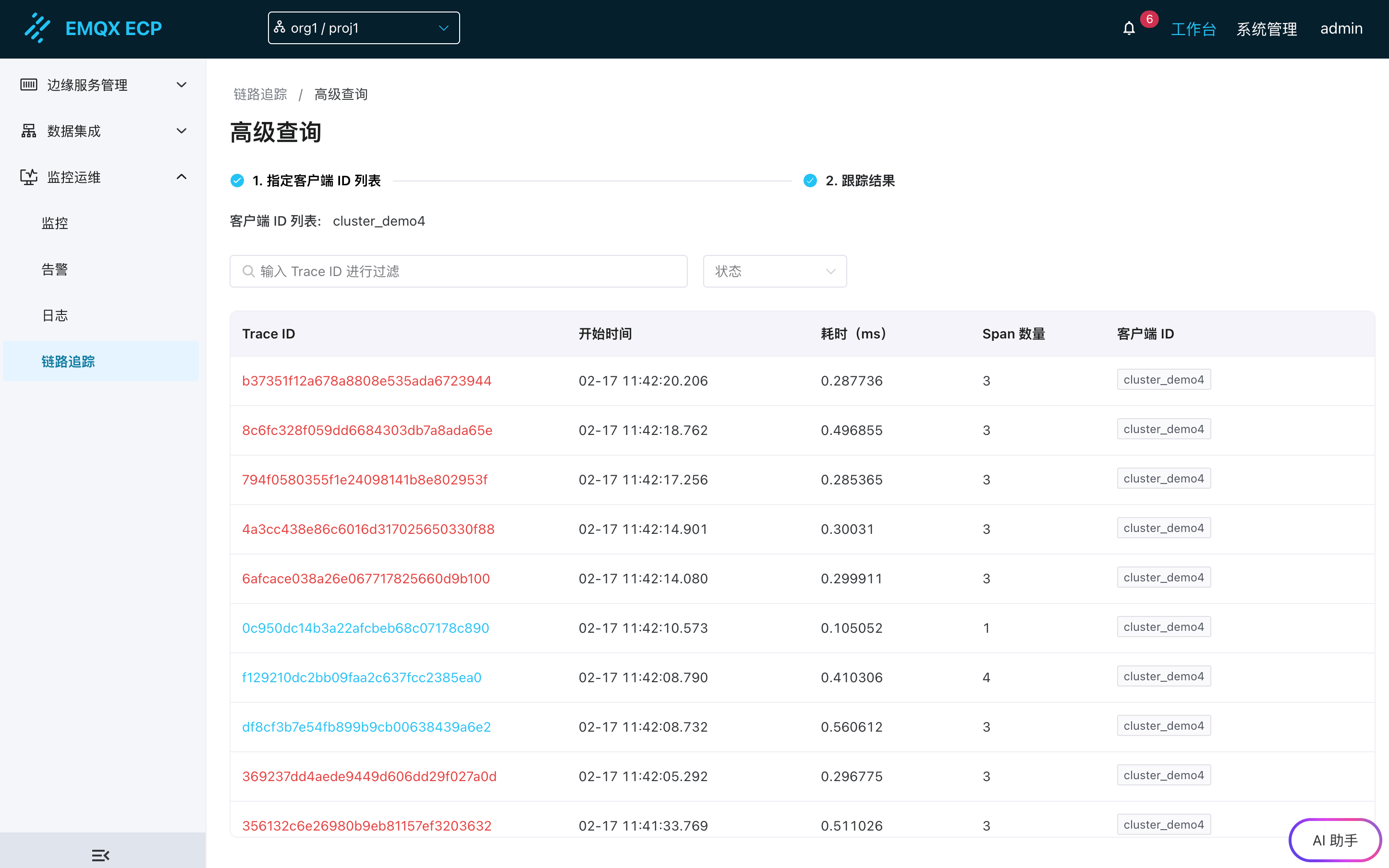Switch to the 系统管理 top menu

click(1266, 29)
